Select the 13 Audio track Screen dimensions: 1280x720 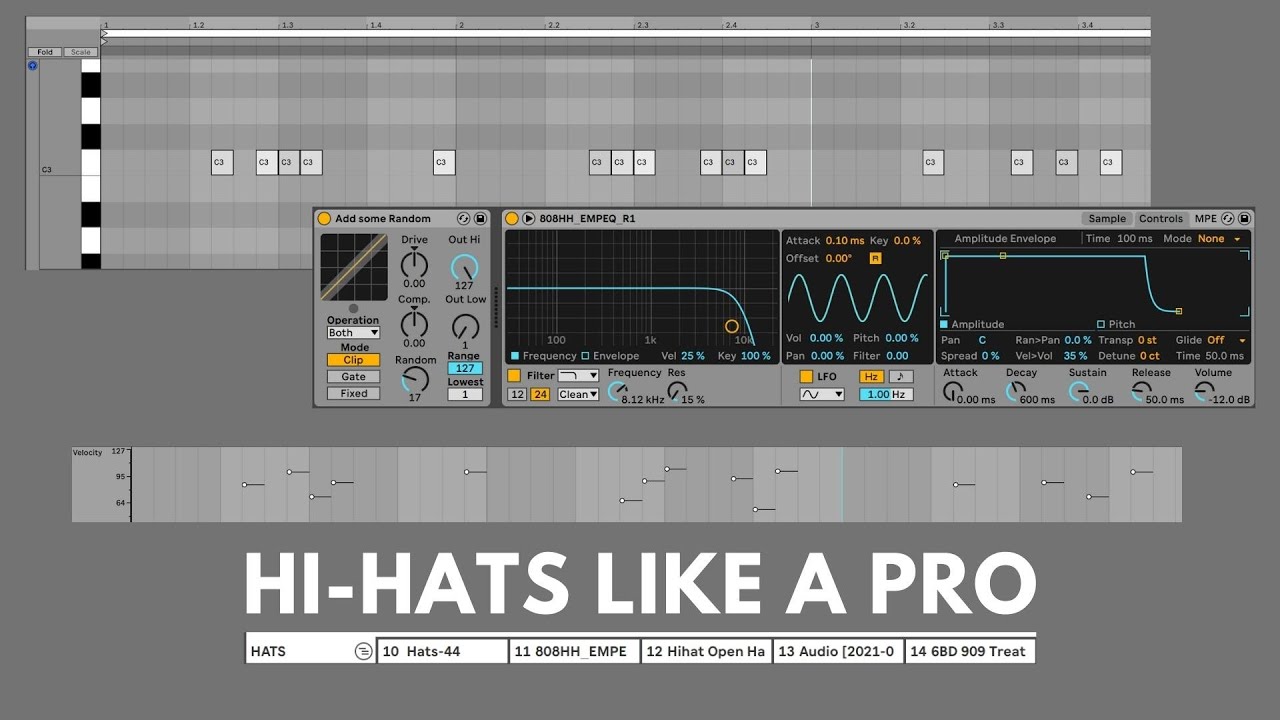pos(838,651)
